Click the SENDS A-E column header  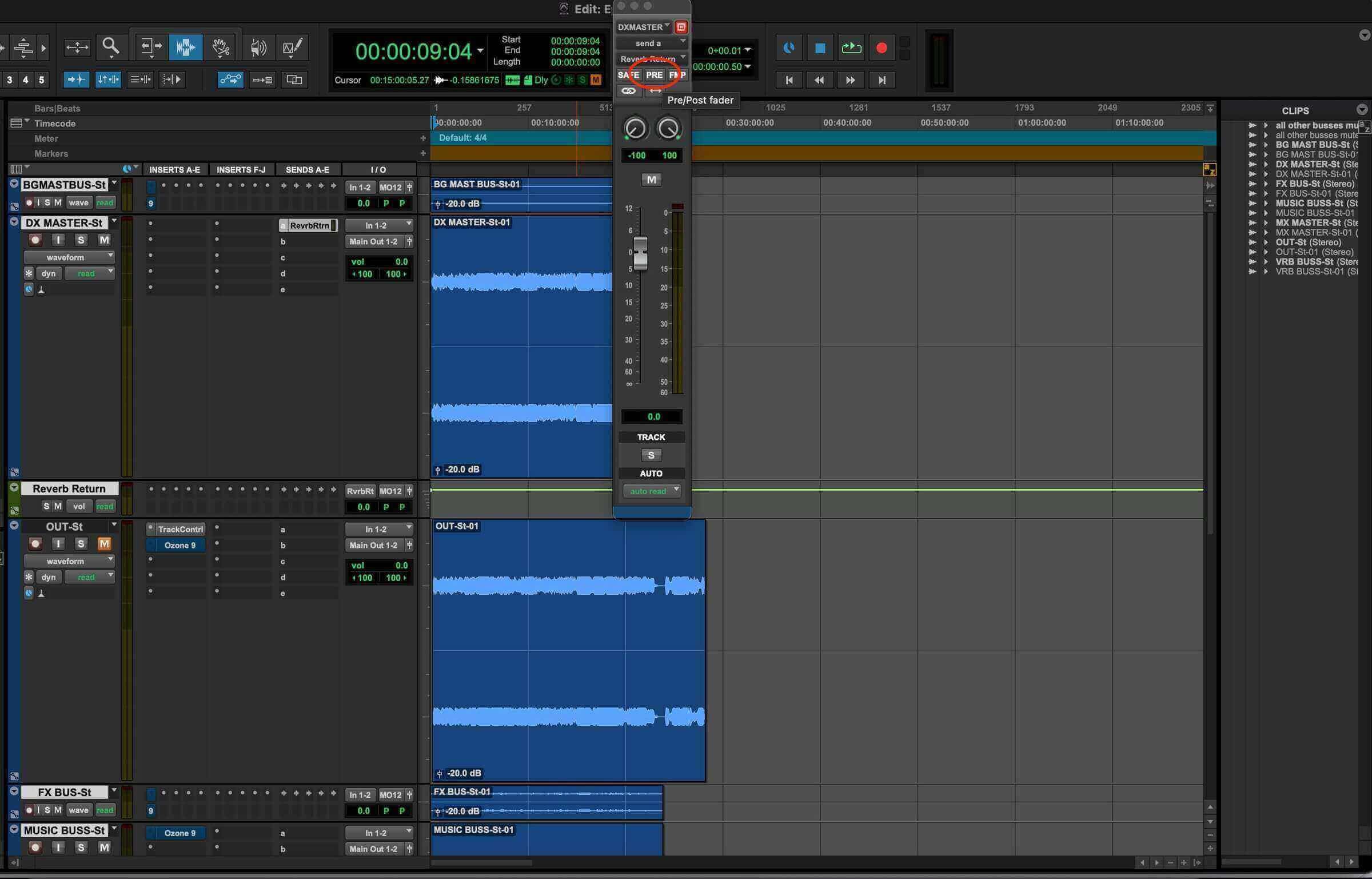(308, 169)
